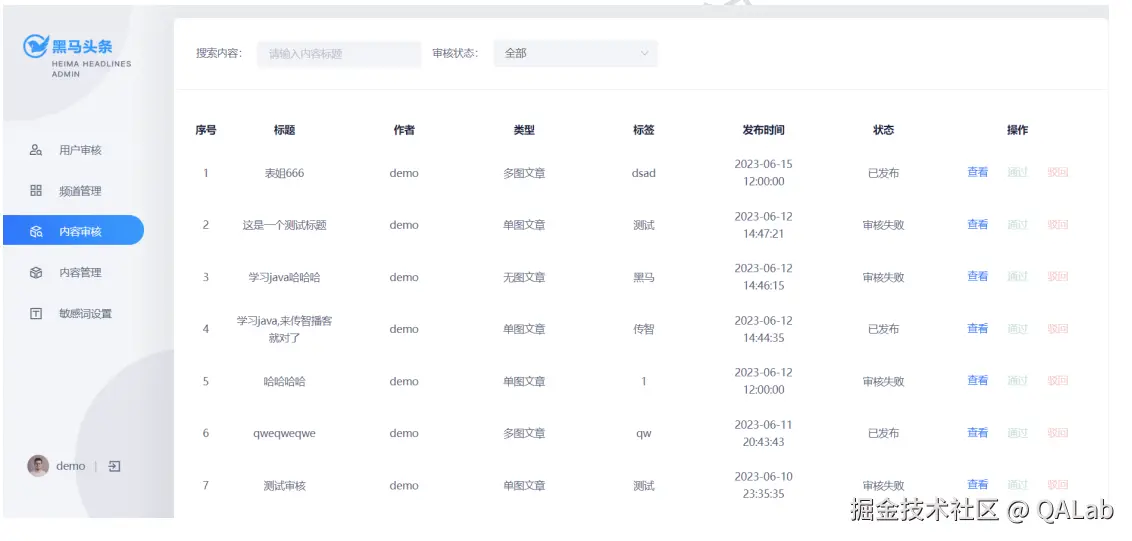This screenshot has width=1132, height=541.
Task: Select the 内容审核 menu item
Action: pyautogui.click(x=74, y=230)
